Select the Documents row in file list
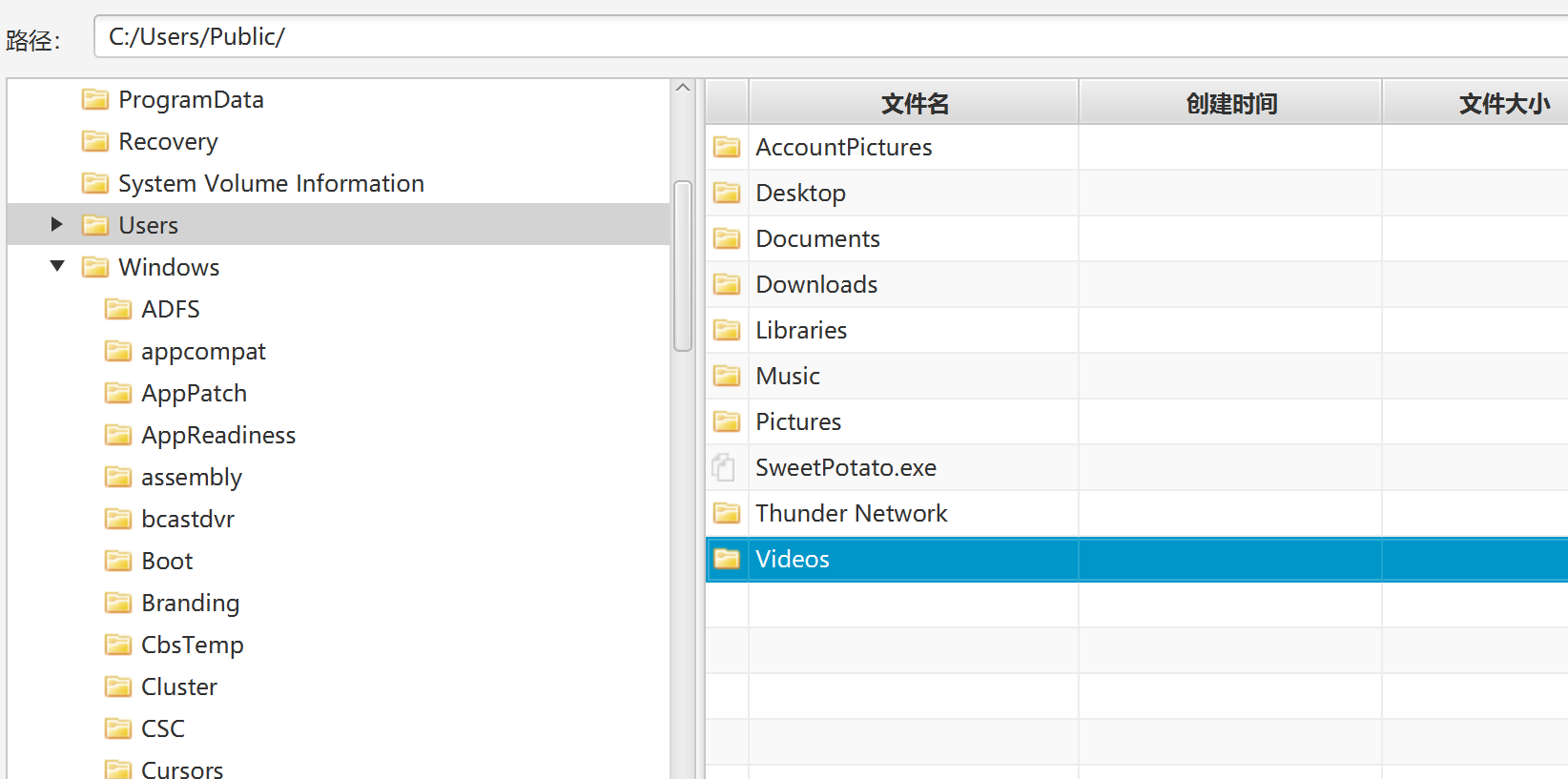The image size is (1568, 779). pyautogui.click(x=1137, y=238)
